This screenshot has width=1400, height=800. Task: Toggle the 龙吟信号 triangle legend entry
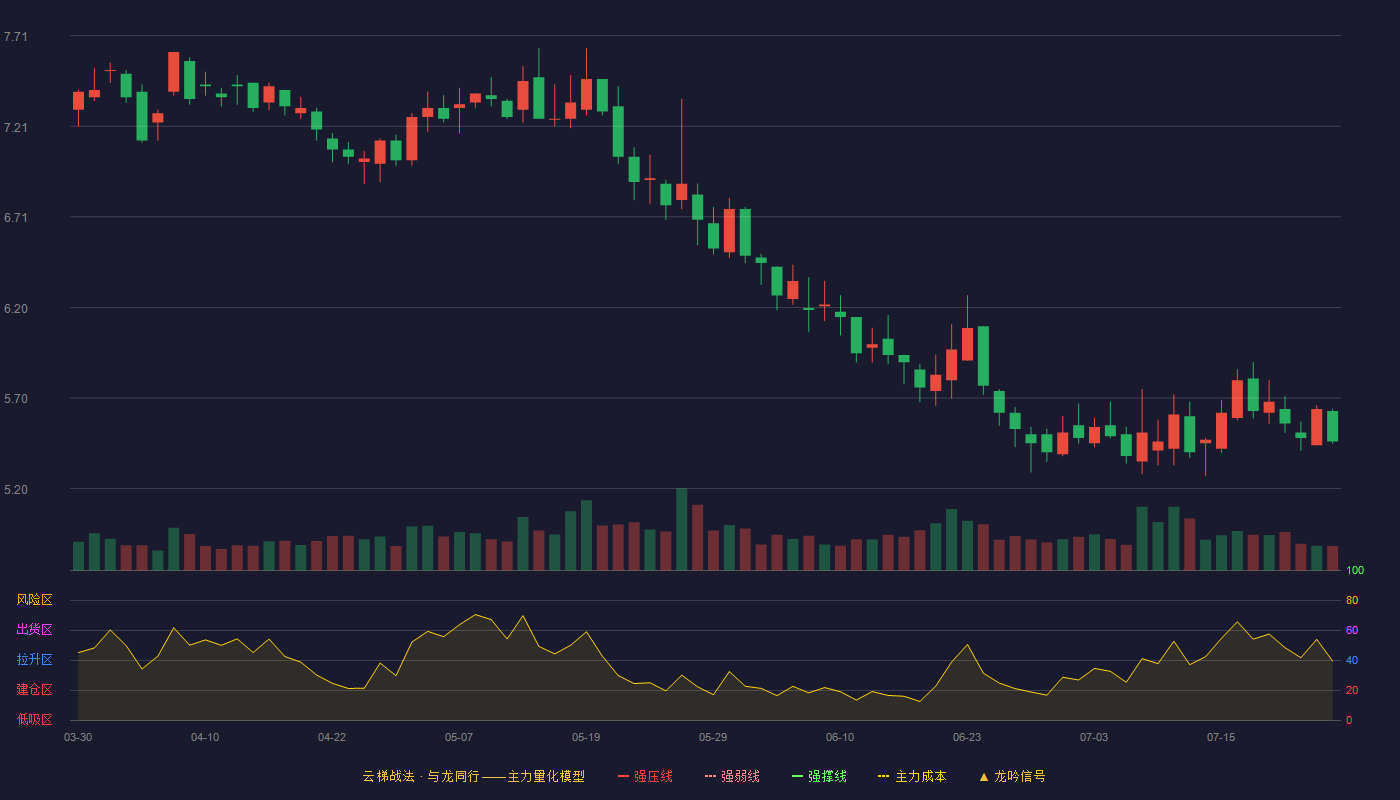pyautogui.click(x=1012, y=776)
